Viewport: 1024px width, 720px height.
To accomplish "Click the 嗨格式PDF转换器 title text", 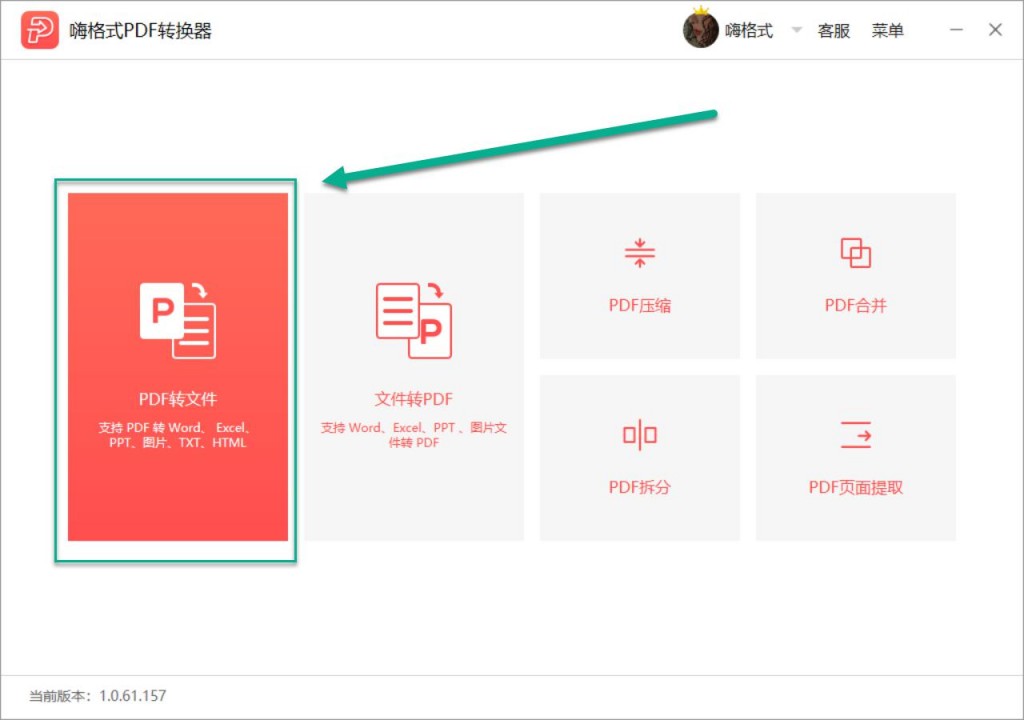I will (140, 30).
